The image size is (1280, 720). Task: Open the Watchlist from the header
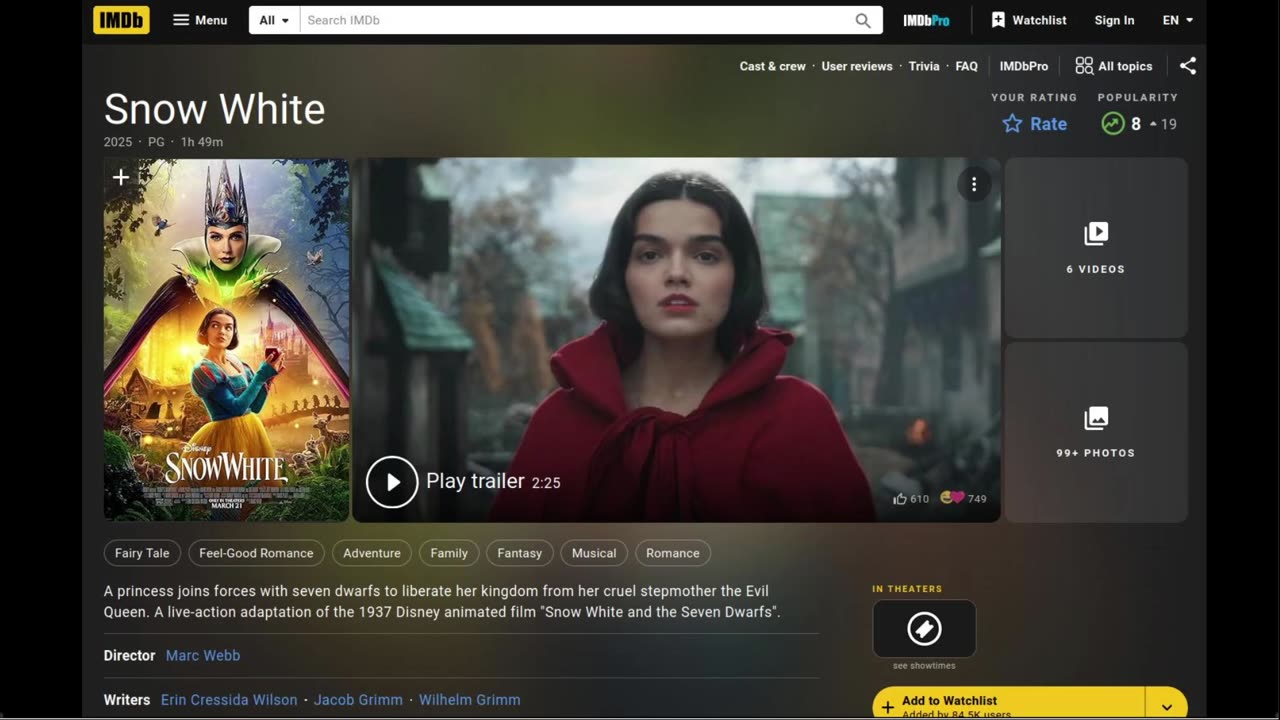point(1029,20)
